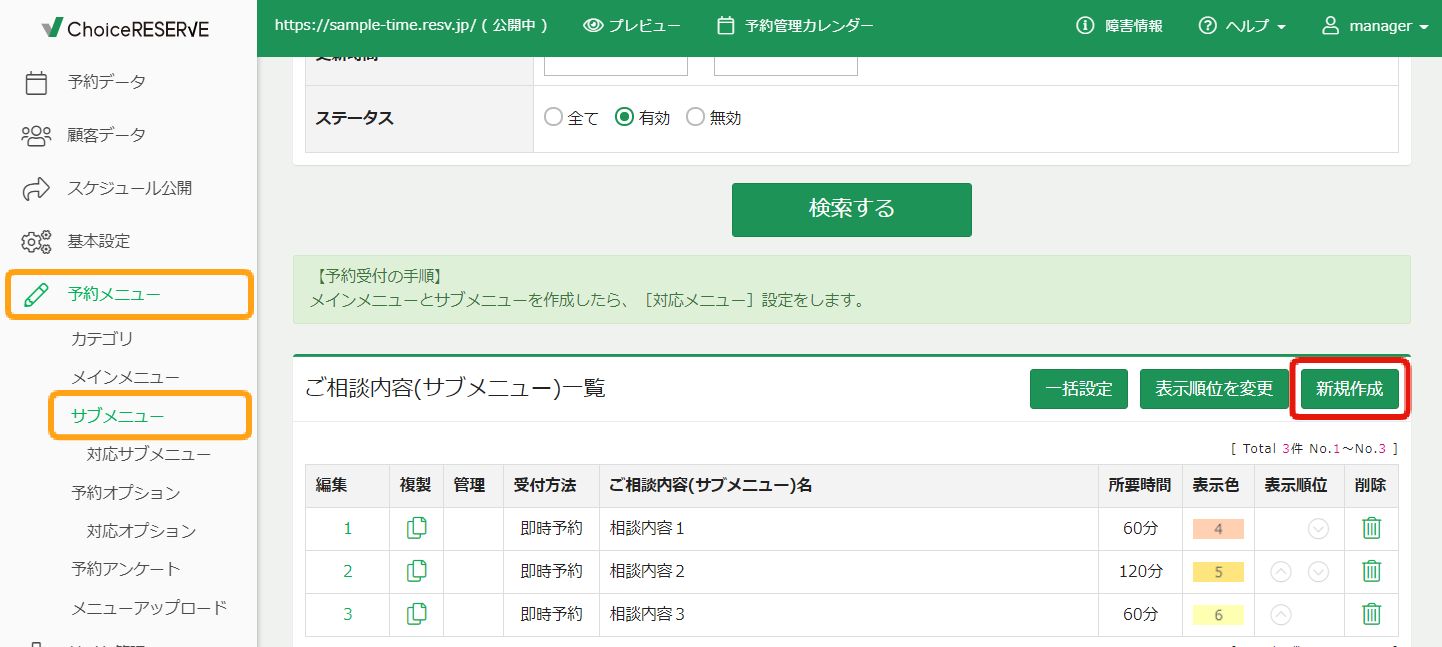Image resolution: width=1442 pixels, height=647 pixels.
Task: Click the ChoiceRESERVE logo
Action: (126, 29)
